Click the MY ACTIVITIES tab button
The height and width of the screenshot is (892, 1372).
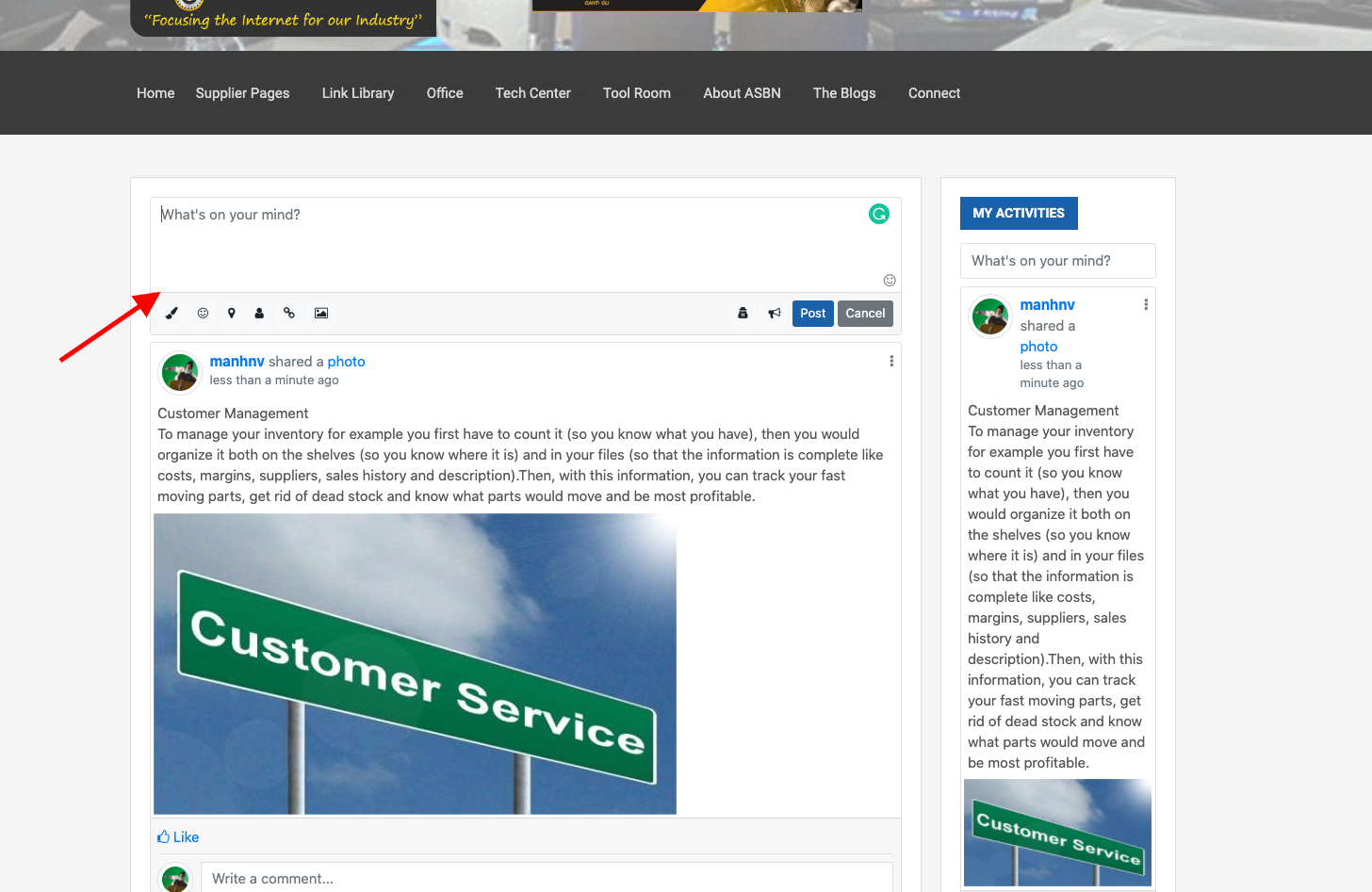[1019, 213]
